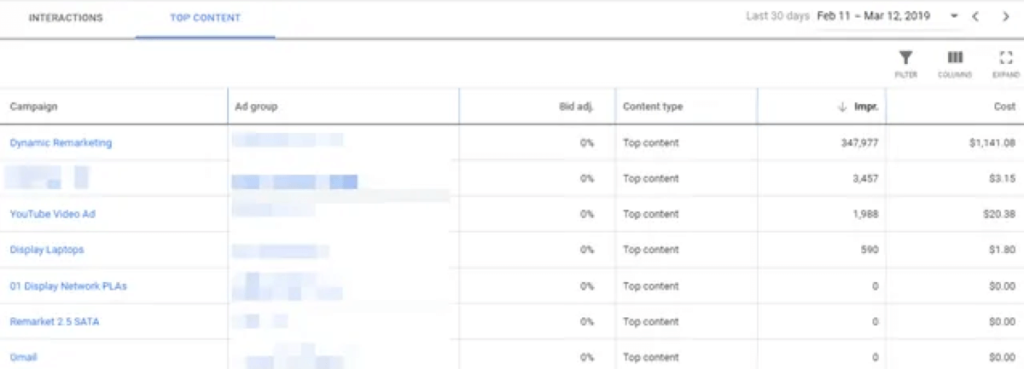Switch to the Interactions tab
The width and height of the screenshot is (1024, 369).
click(x=65, y=18)
